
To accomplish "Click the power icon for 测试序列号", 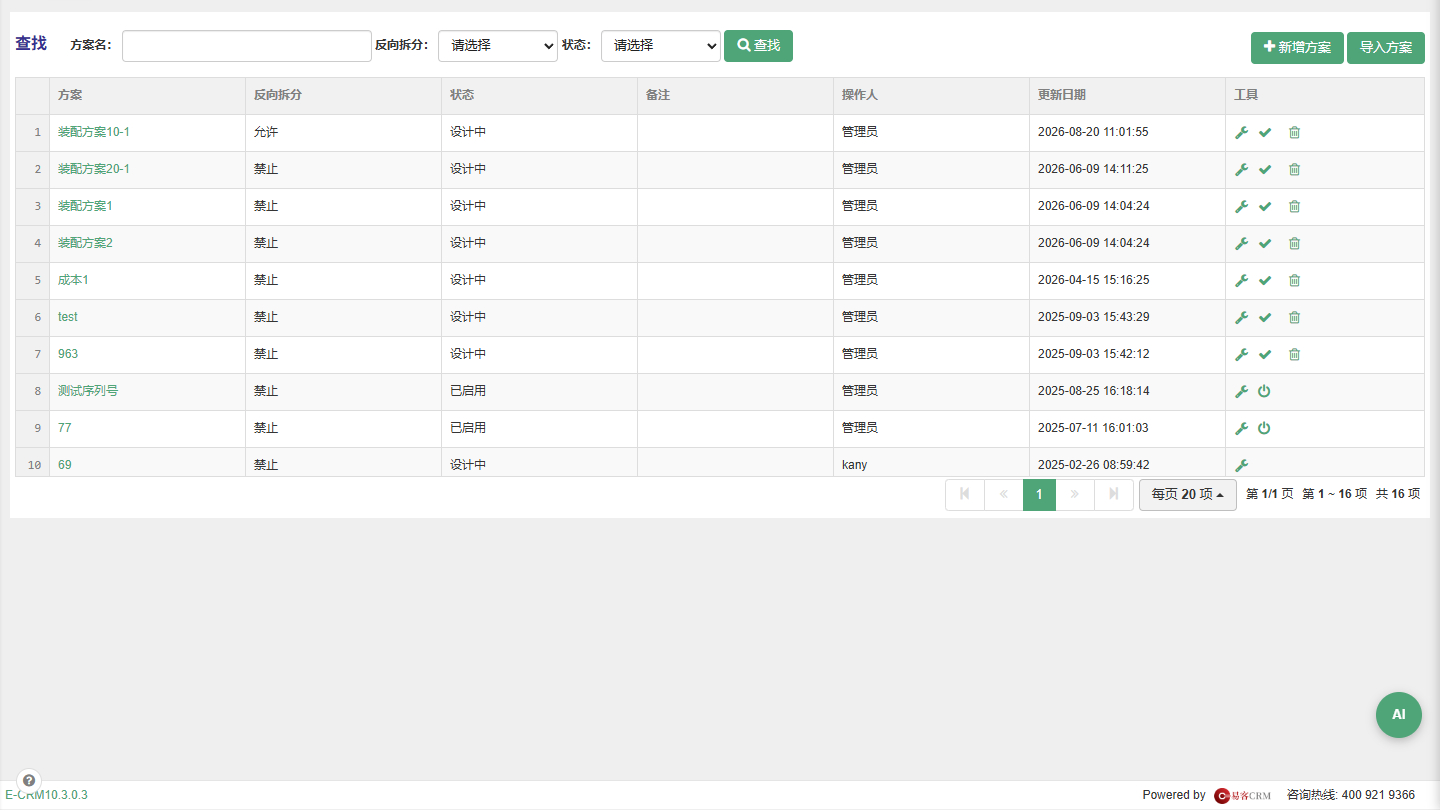I will click(x=1264, y=391).
